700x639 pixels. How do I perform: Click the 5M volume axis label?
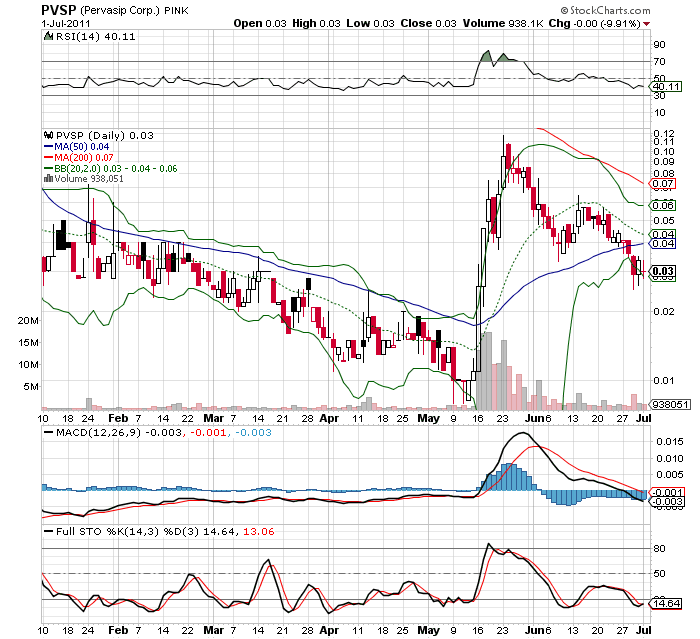pyautogui.click(x=30, y=386)
